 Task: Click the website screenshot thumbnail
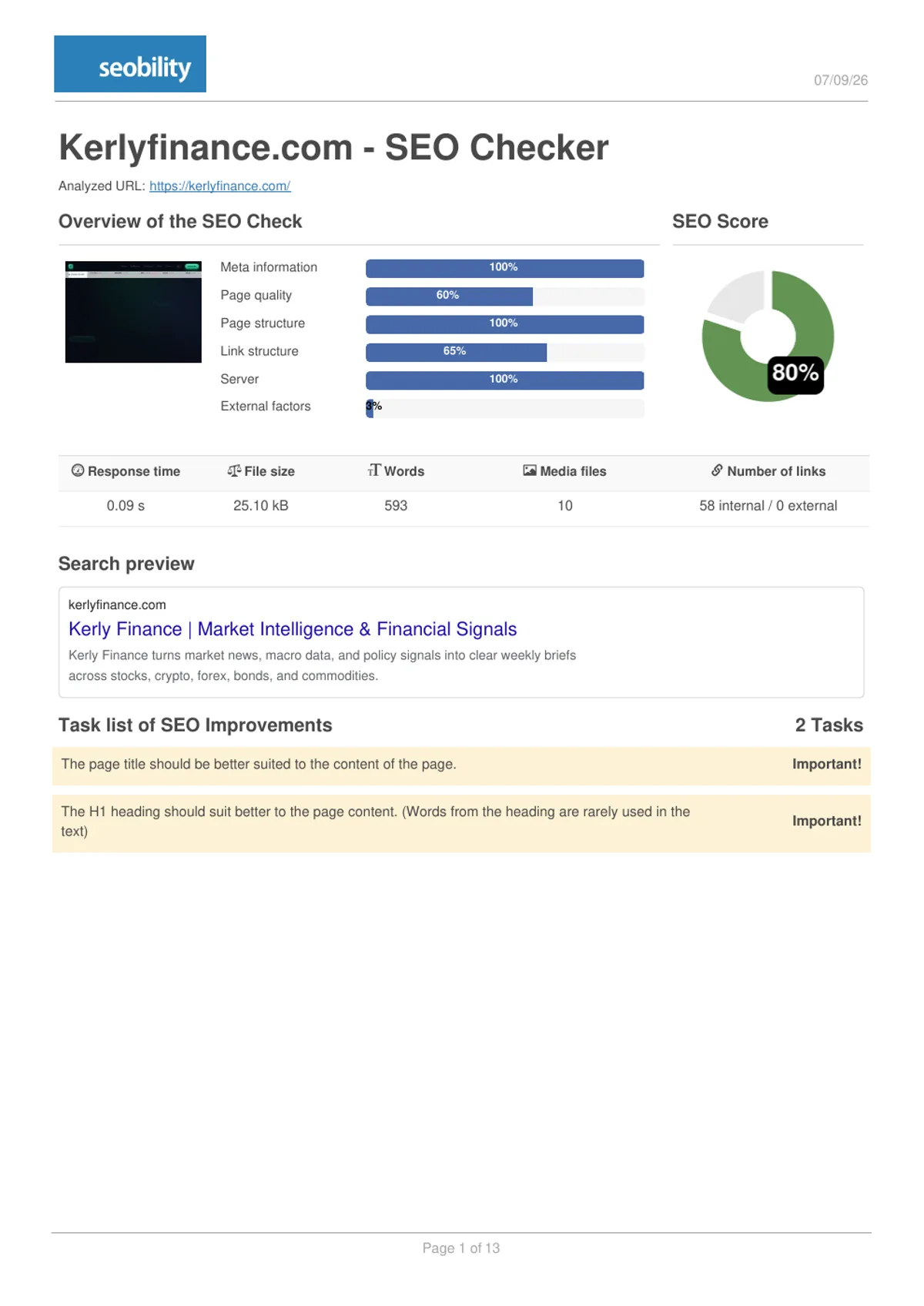(x=133, y=312)
